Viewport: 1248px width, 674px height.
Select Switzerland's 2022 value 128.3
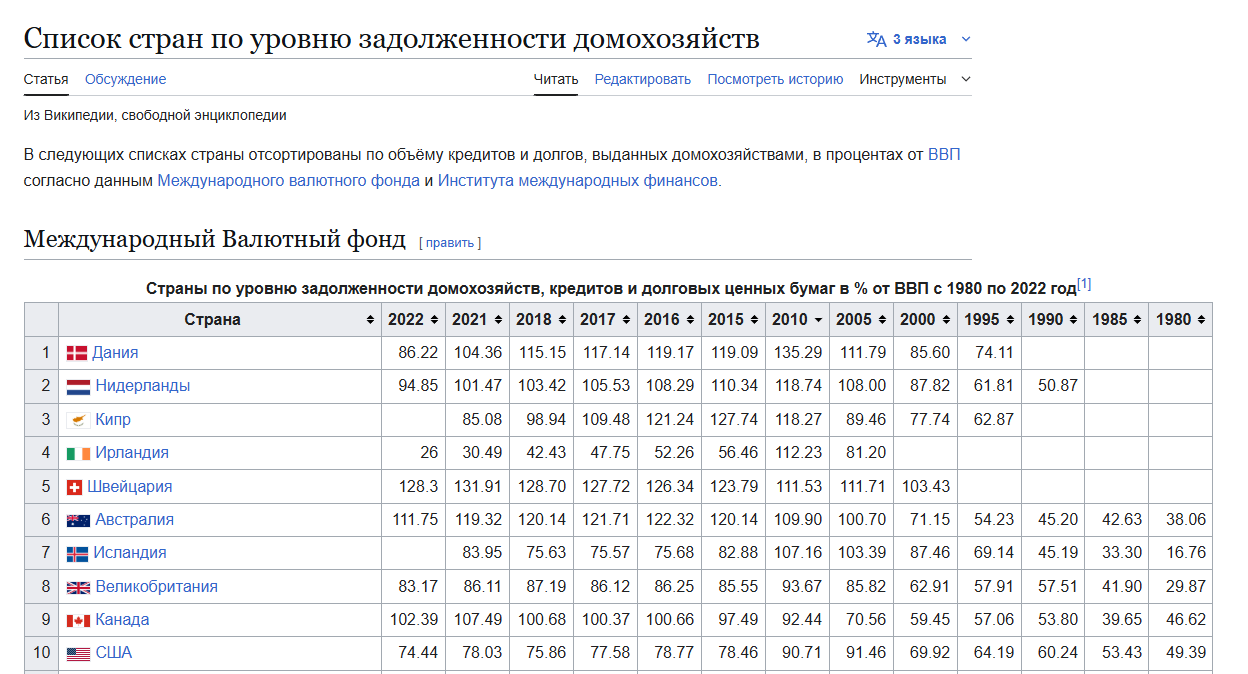[x=419, y=487]
